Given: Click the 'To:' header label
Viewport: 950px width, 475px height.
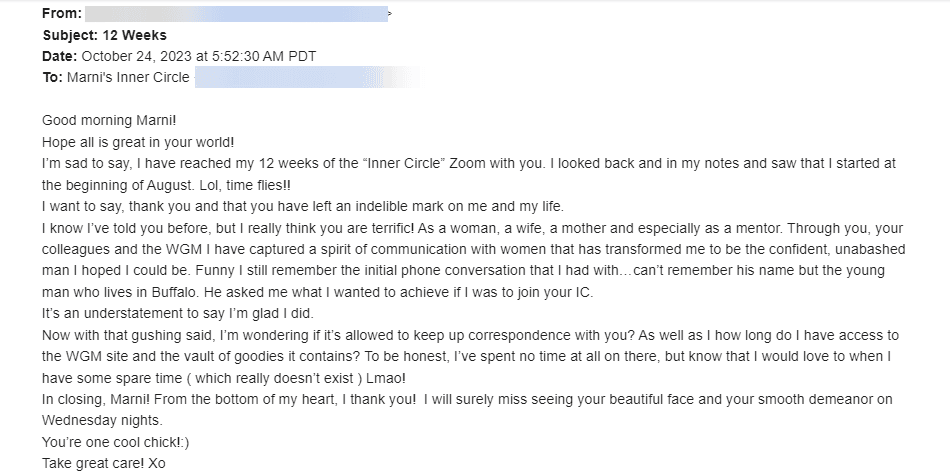Looking at the screenshot, I should [x=52, y=78].
